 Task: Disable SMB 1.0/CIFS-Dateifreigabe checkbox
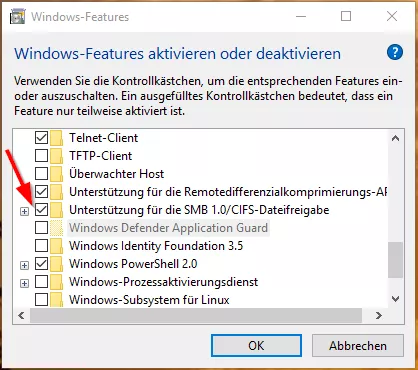(x=41, y=210)
